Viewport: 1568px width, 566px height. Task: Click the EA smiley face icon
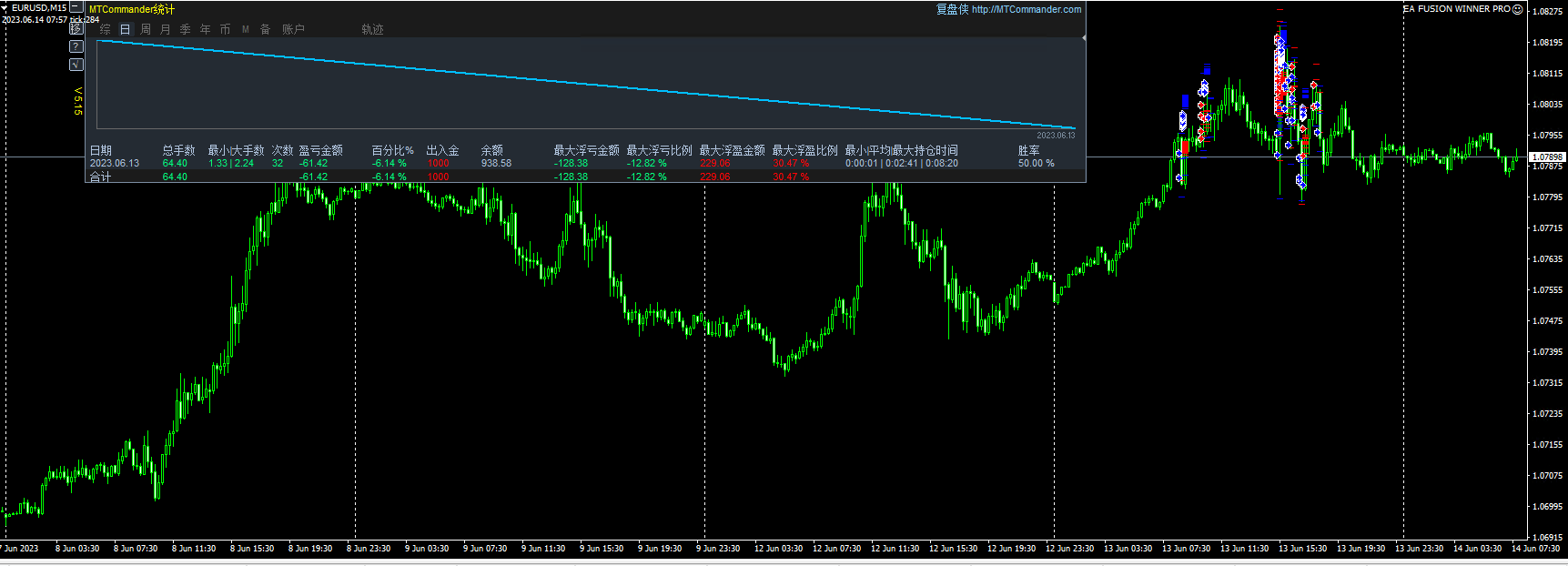[x=1517, y=9]
